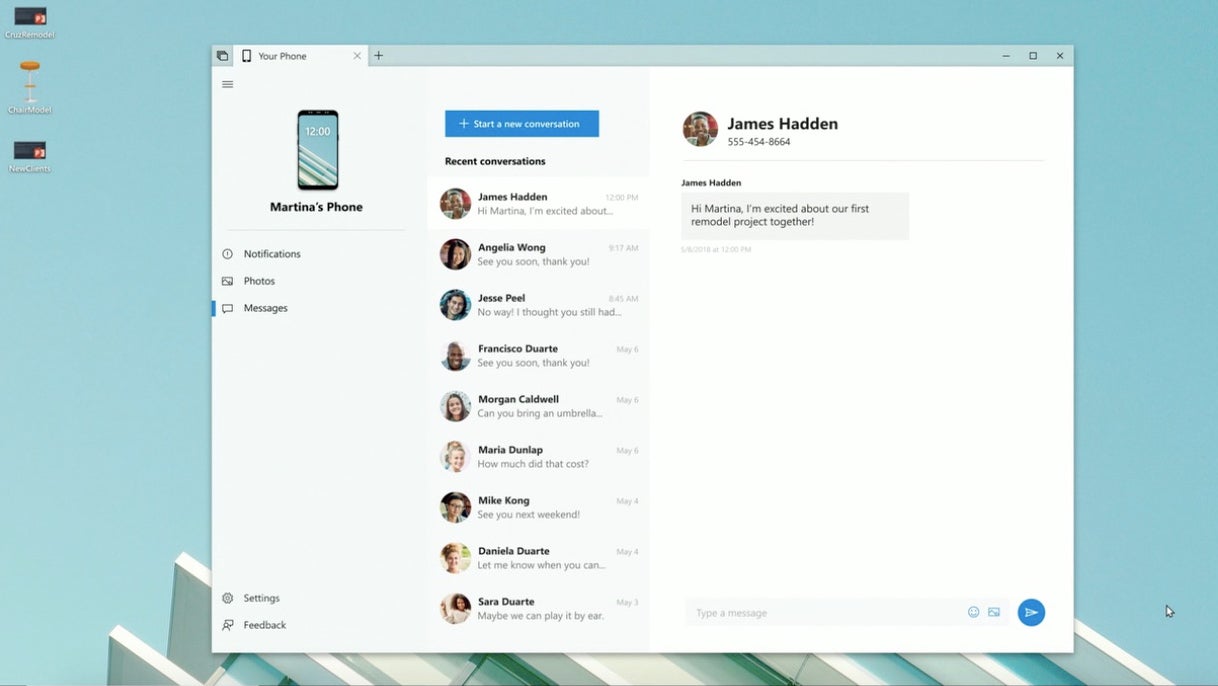The image size is (1218, 686).
Task: Click the send message button
Action: pyautogui.click(x=1031, y=611)
